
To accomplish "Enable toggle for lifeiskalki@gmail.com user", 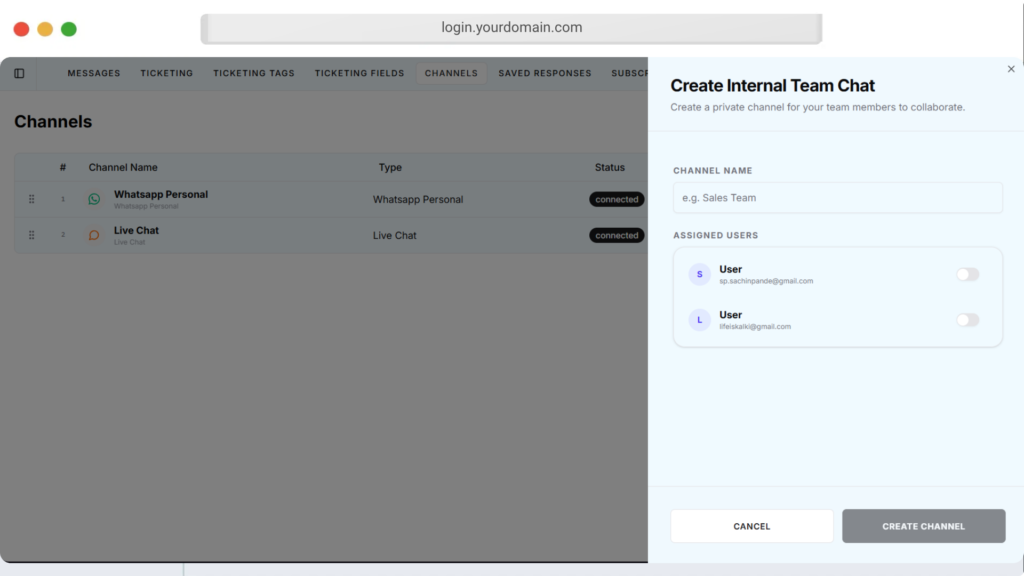I will pos(967,320).
